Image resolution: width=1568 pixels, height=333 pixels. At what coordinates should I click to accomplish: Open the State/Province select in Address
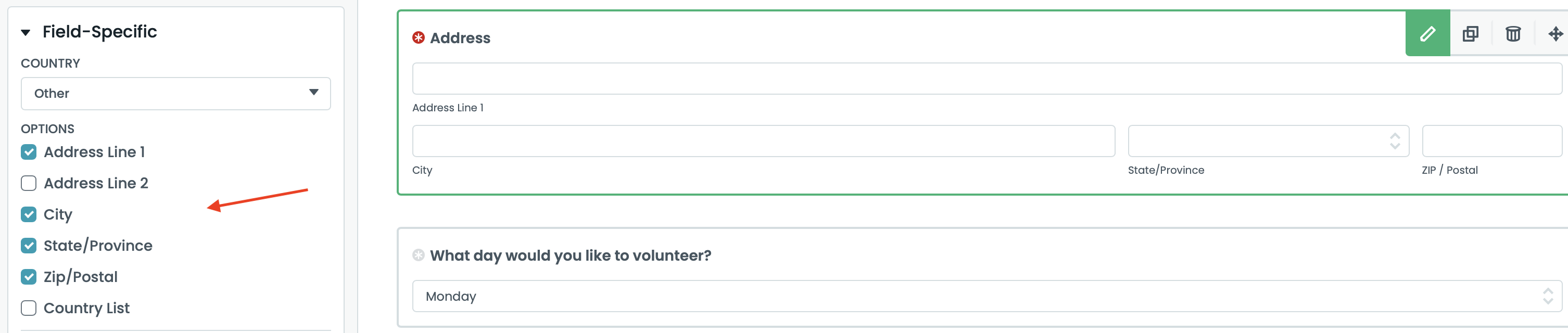pyautogui.click(x=1268, y=141)
